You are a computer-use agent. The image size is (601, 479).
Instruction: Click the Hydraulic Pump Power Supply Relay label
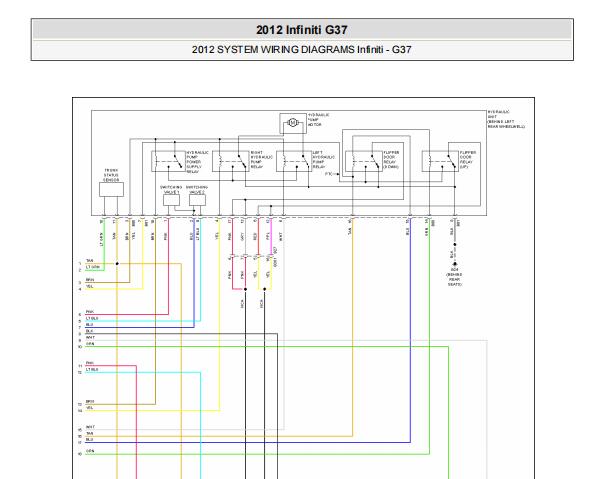point(197,162)
